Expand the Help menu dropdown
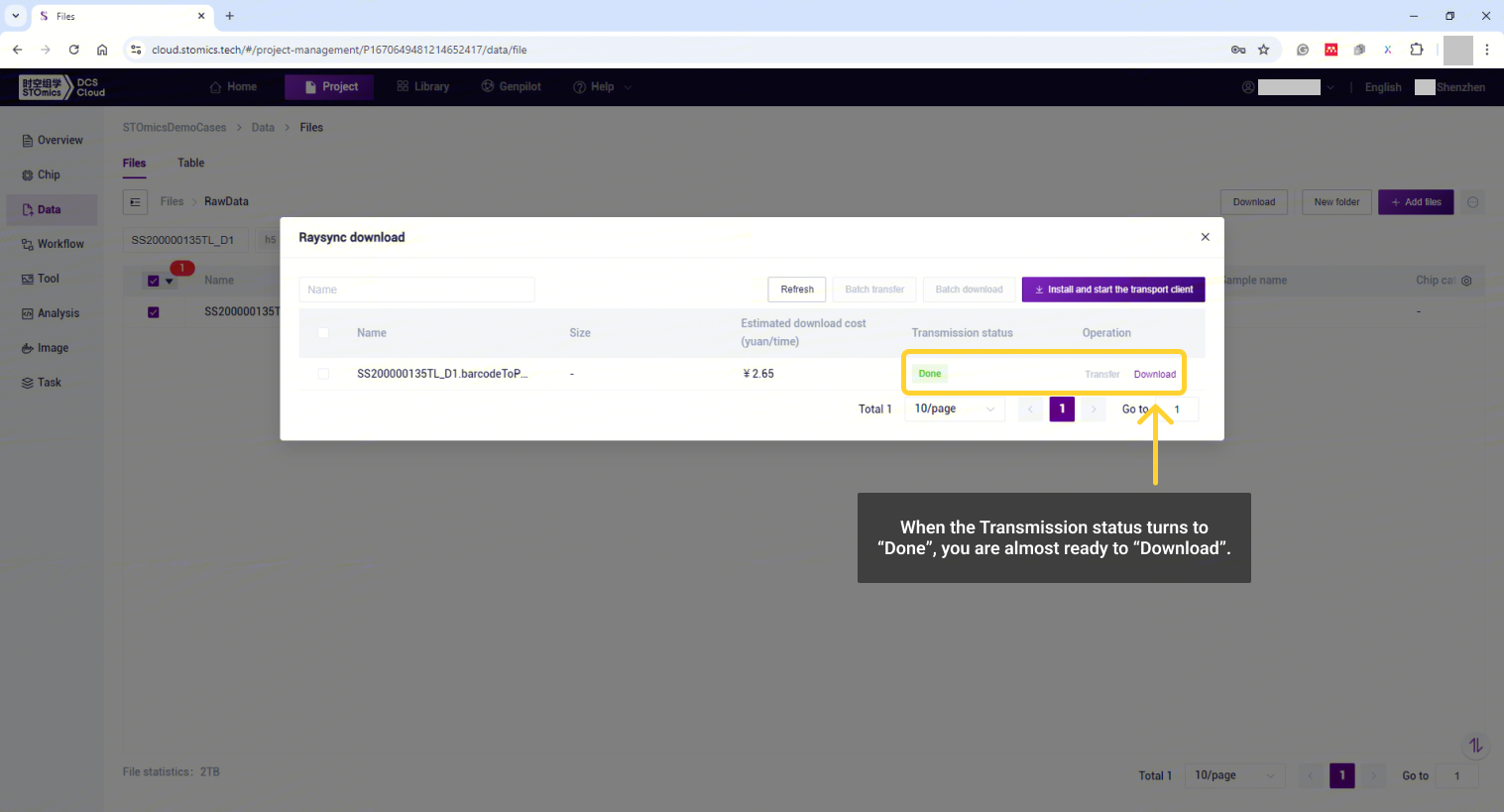 click(602, 87)
